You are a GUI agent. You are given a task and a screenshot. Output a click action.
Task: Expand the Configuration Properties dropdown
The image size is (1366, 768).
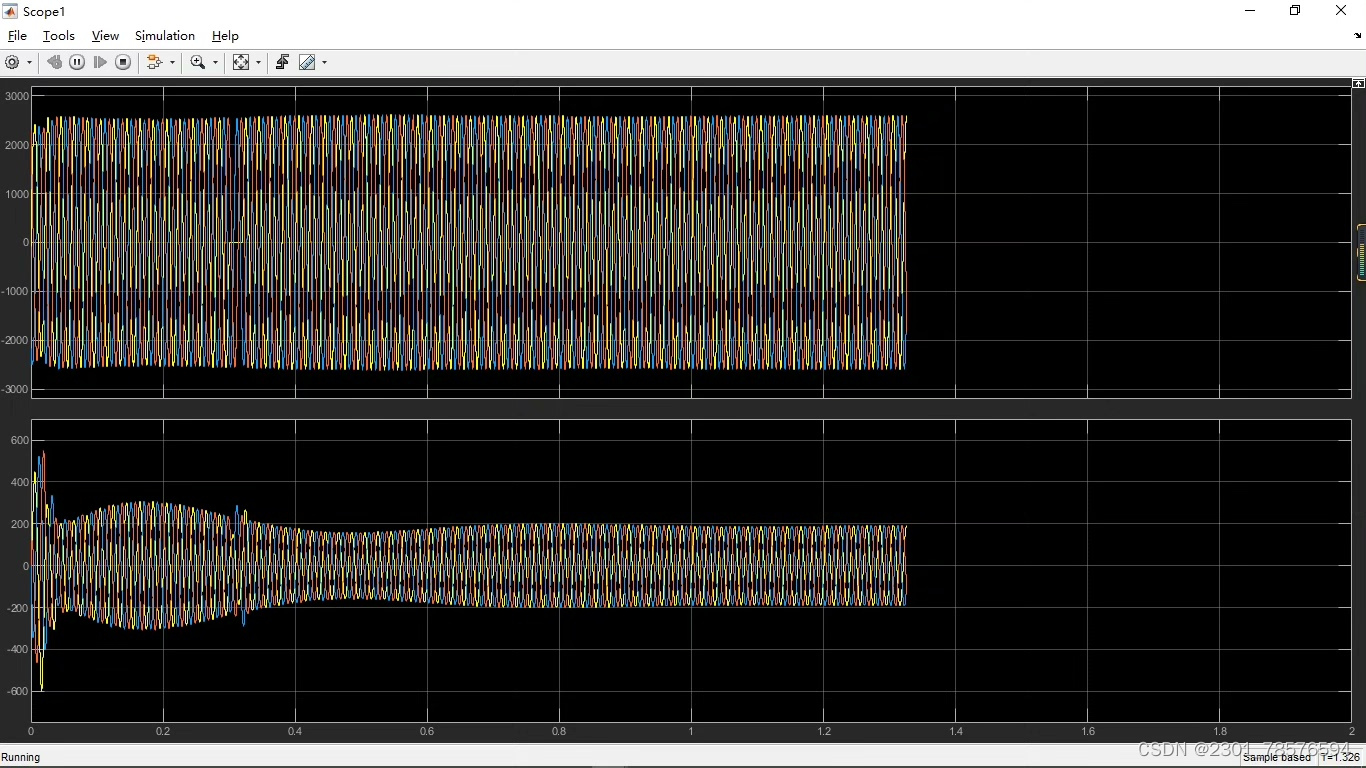click(30, 62)
